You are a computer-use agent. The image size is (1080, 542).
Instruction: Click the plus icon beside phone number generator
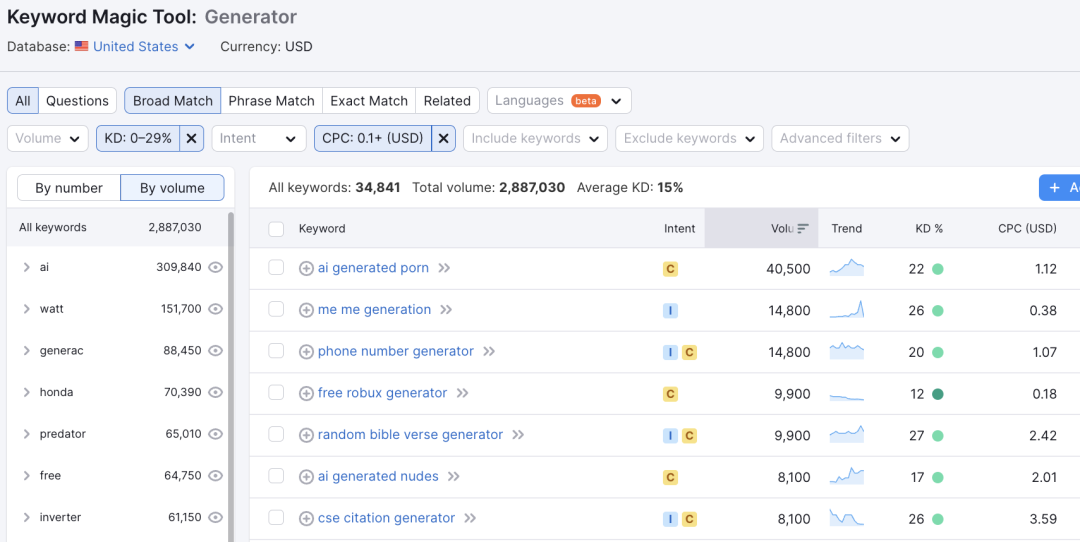point(306,352)
